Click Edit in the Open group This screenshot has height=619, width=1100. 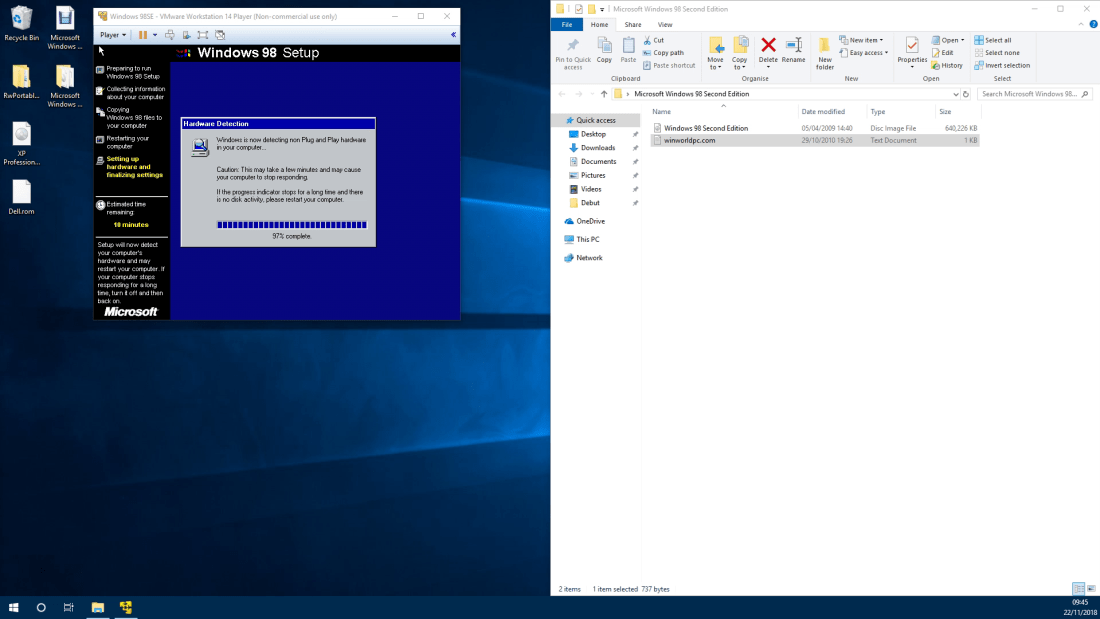click(943, 53)
